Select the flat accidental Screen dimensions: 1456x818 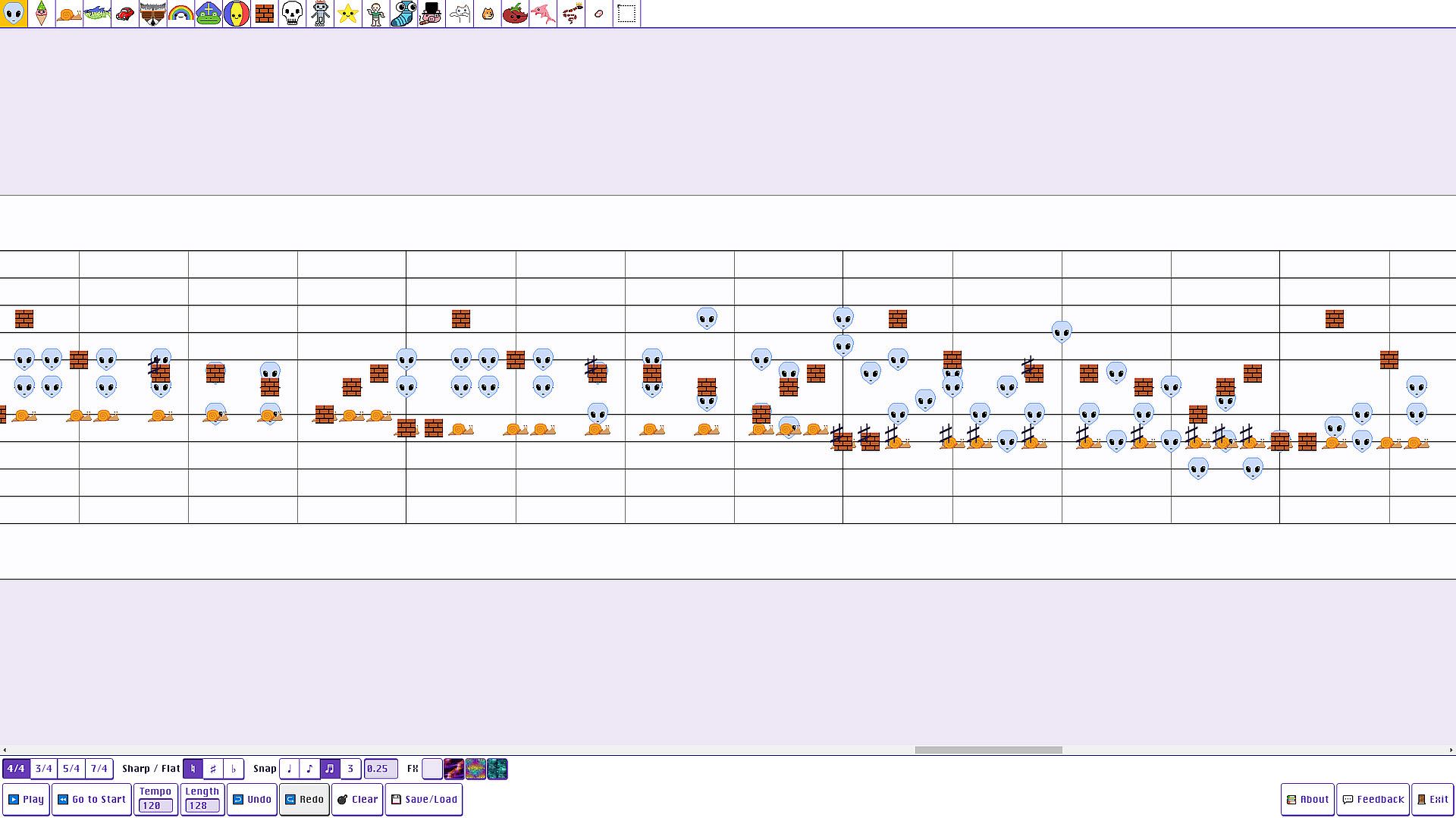(x=234, y=769)
